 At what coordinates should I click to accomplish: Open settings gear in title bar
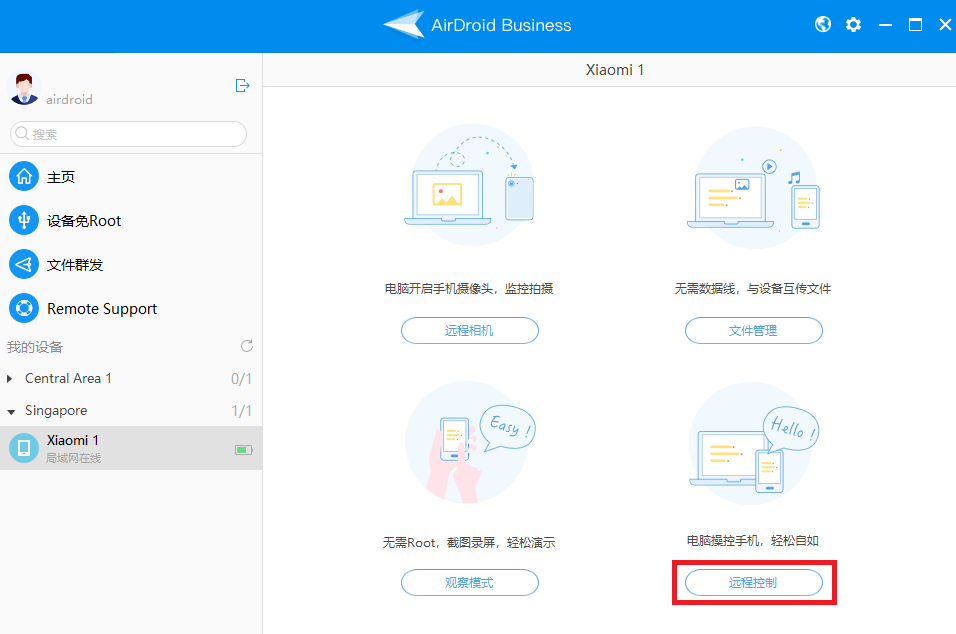click(x=853, y=24)
